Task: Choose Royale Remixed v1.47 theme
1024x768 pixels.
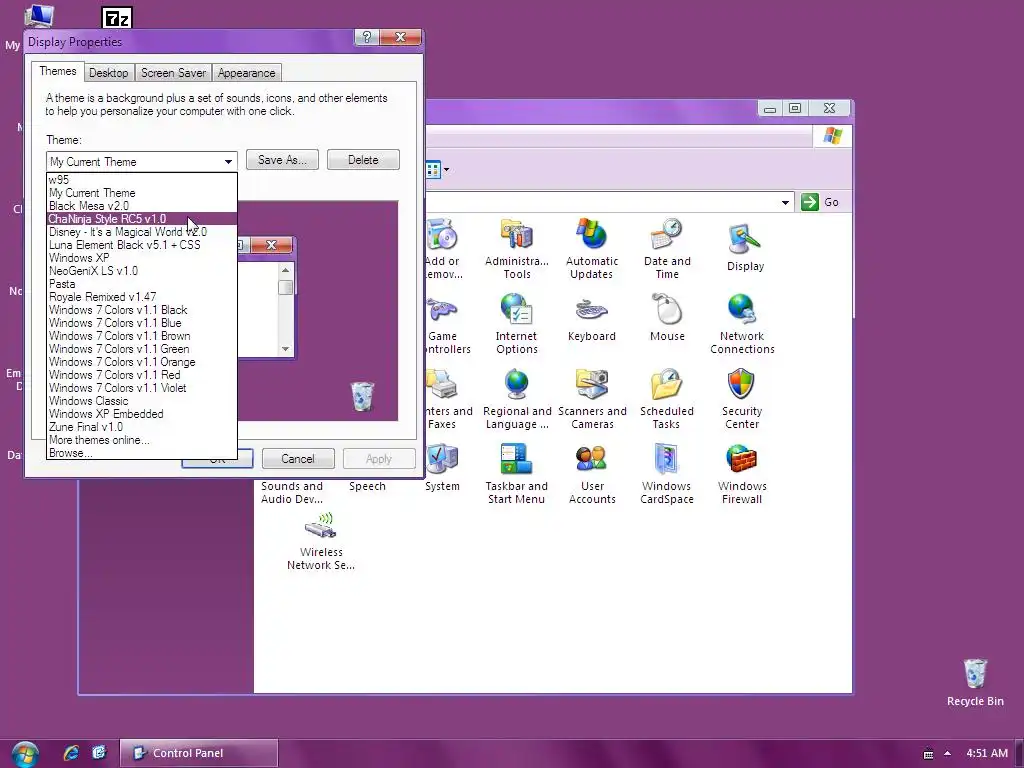Action: pos(142,296)
